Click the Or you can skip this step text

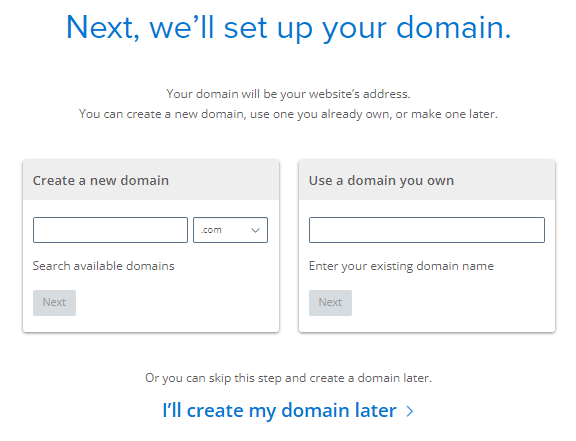click(x=288, y=378)
